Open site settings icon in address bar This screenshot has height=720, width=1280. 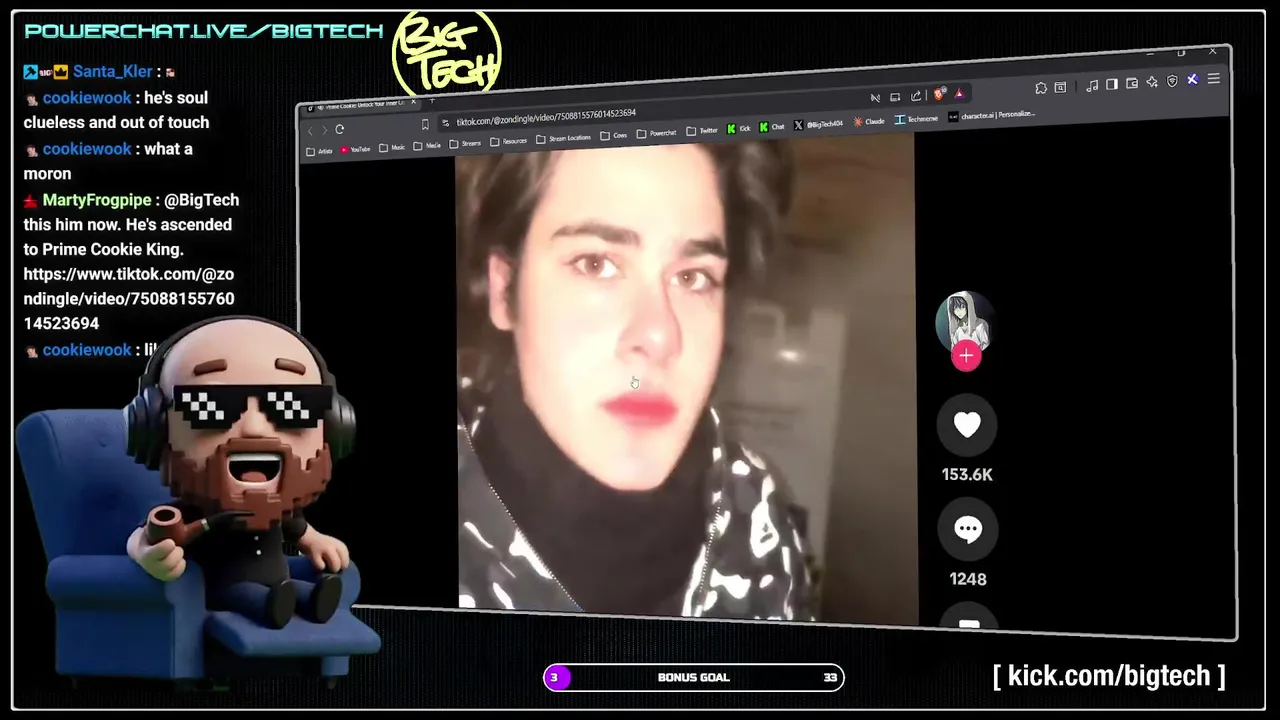[445, 123]
